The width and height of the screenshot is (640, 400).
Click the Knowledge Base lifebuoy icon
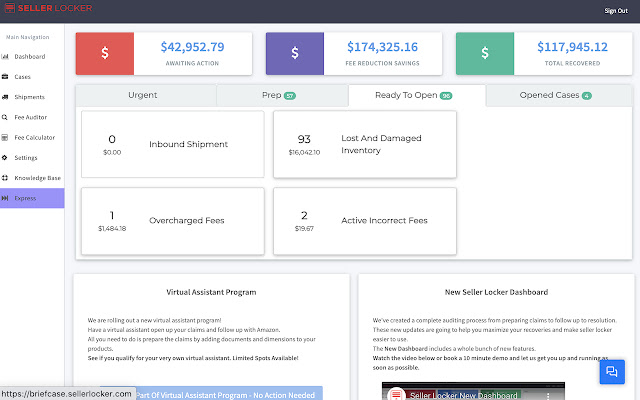click(x=5, y=178)
